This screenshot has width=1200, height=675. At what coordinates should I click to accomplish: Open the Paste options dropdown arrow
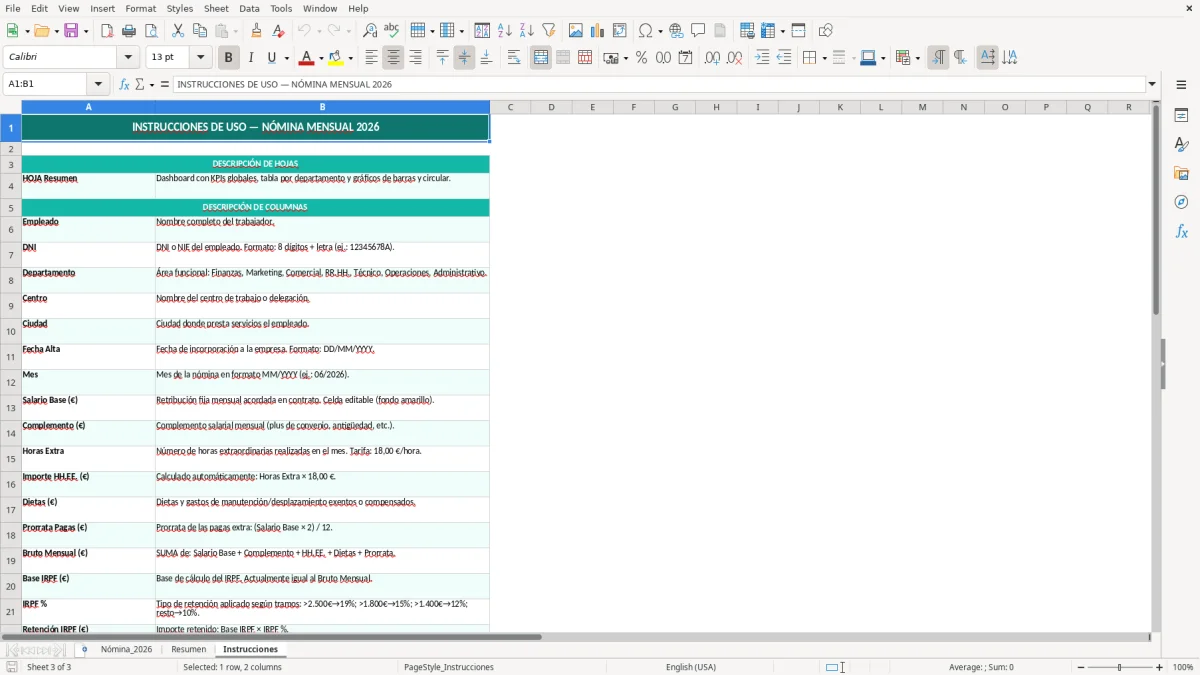235,31
